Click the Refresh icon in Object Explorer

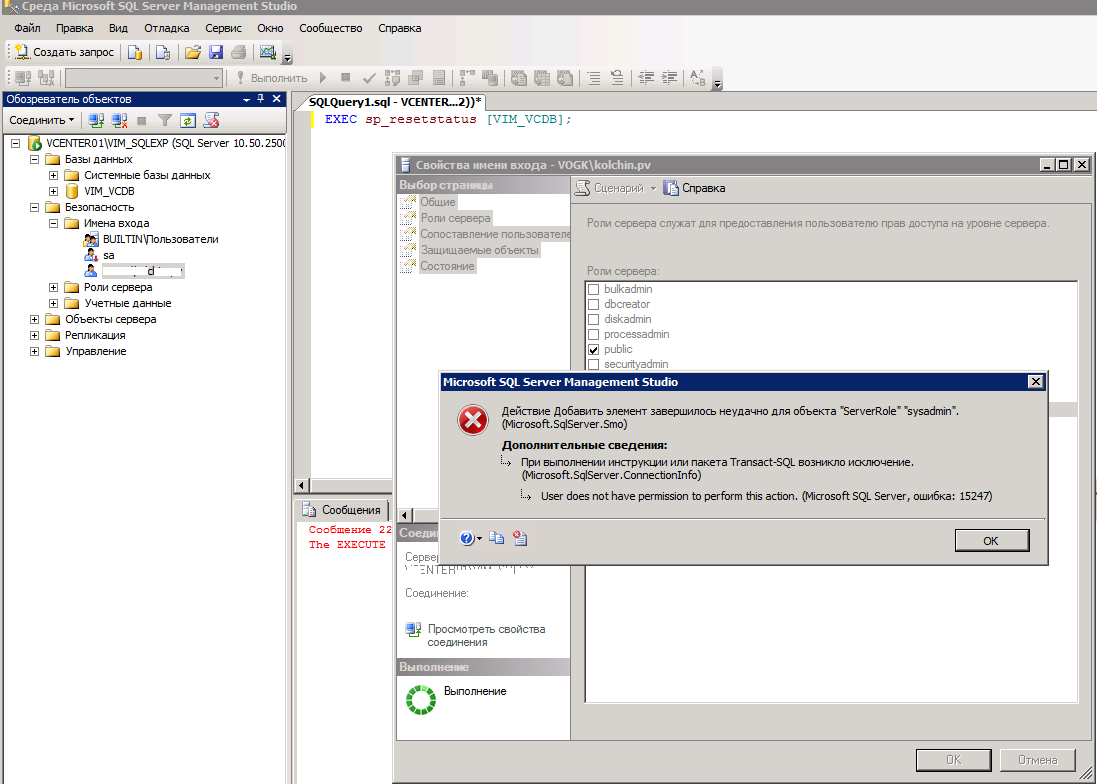187,120
